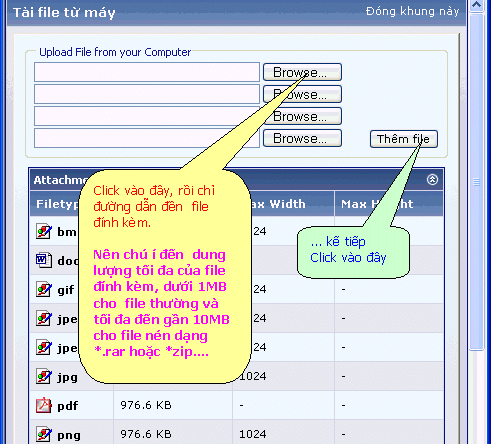The height and width of the screenshot is (444, 491).
Task: Click the third Browse button
Action: (x=302, y=116)
